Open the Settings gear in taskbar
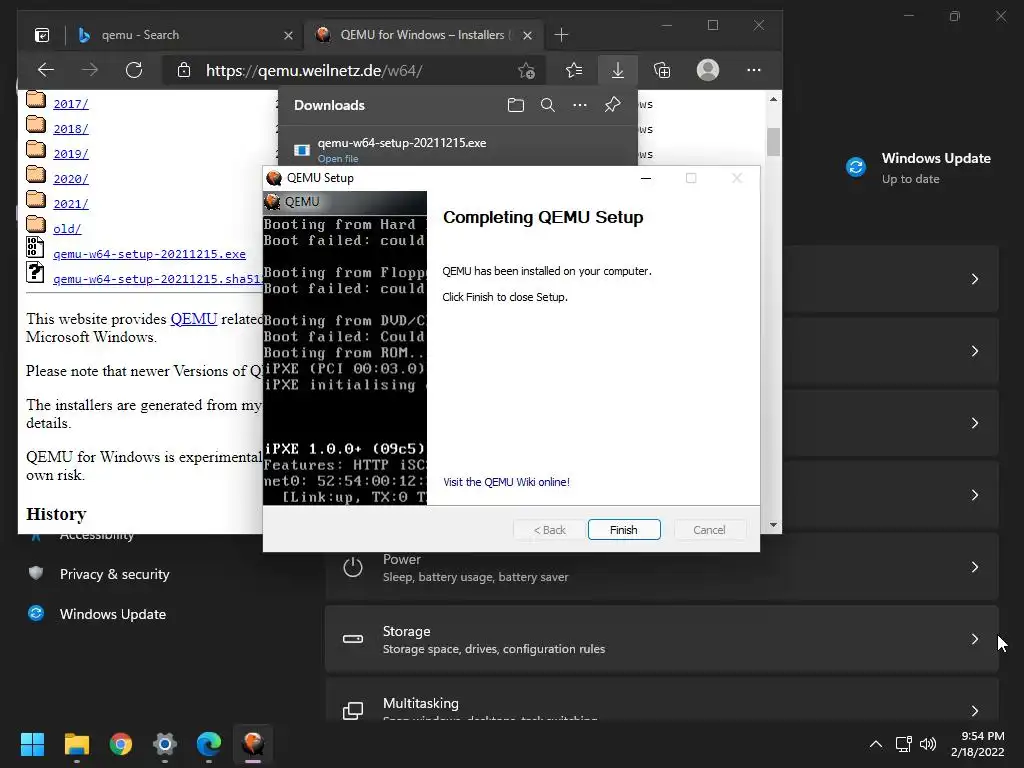Viewport: 1024px width, 768px height. [x=165, y=744]
